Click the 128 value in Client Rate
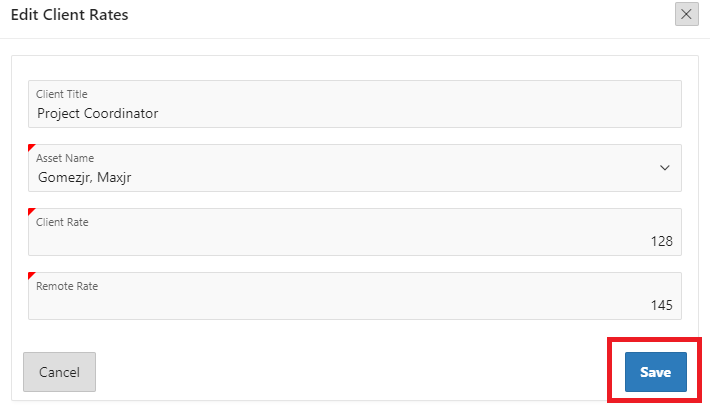710x420 pixels. (660, 241)
